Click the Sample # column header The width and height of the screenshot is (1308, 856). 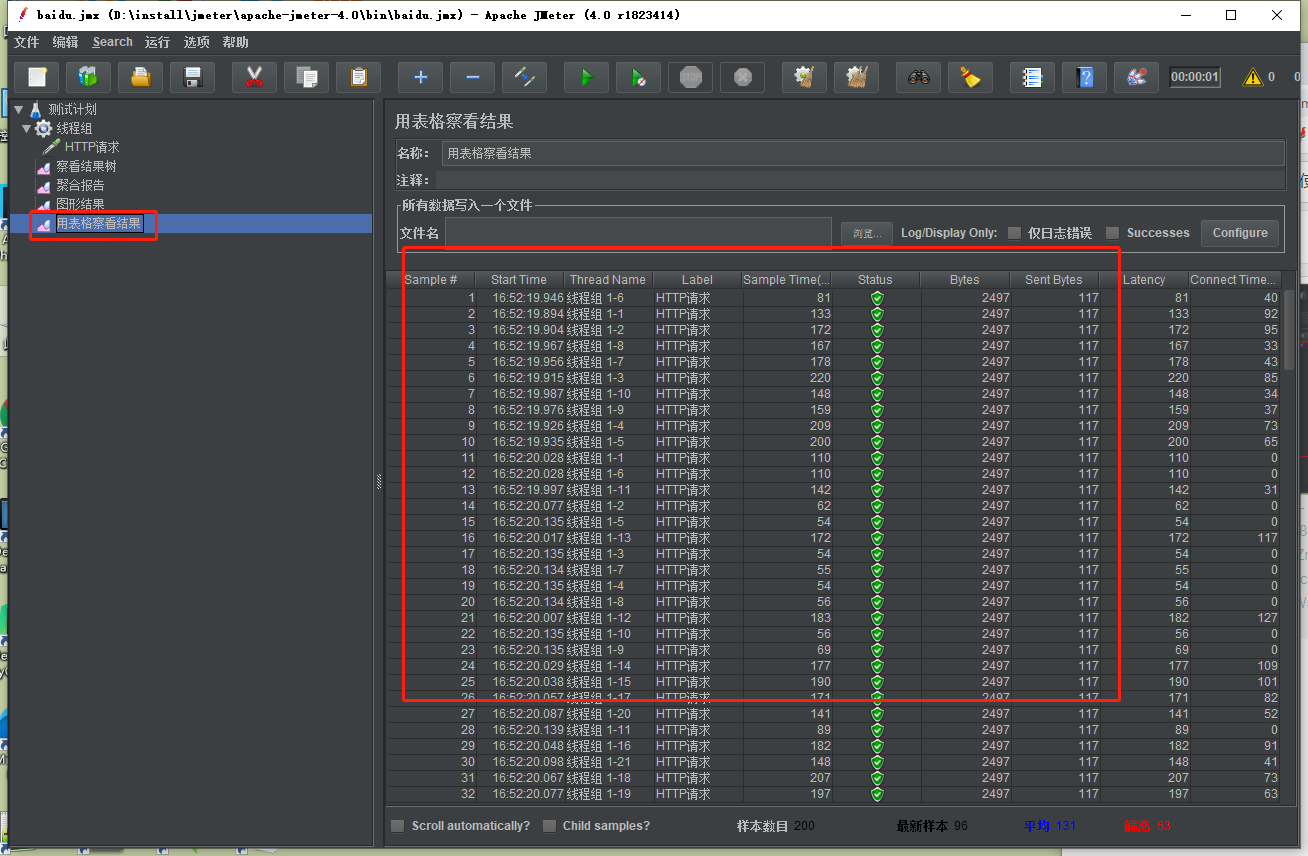coord(431,280)
